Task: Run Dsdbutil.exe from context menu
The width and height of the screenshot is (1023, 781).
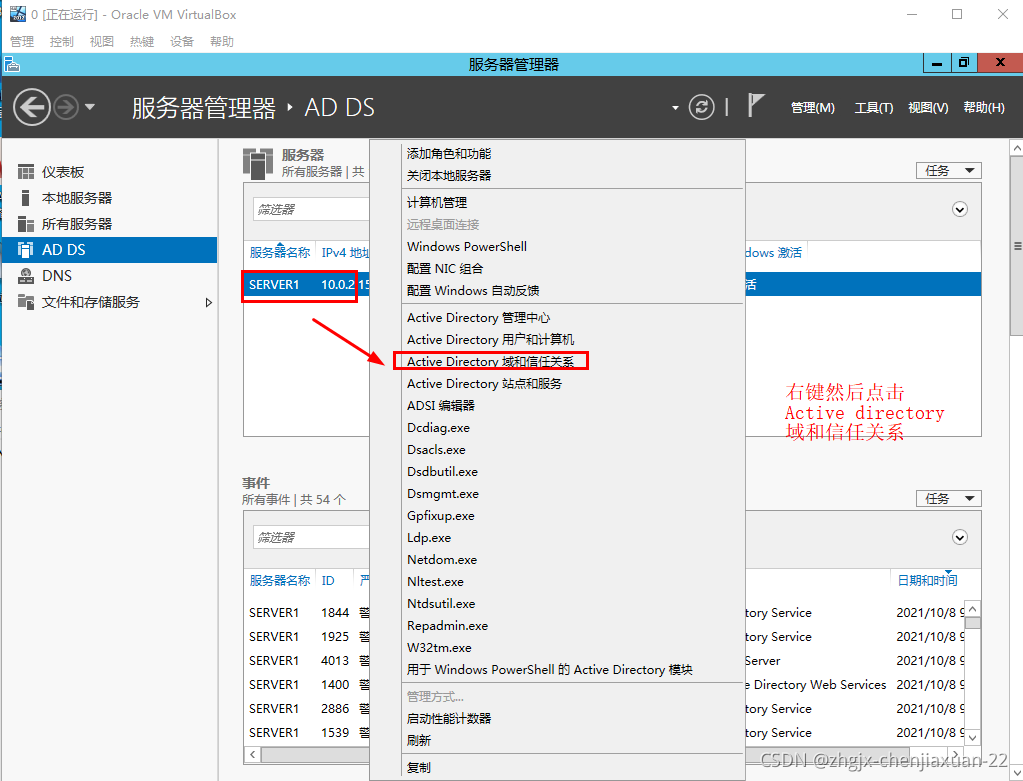Action: pos(442,472)
